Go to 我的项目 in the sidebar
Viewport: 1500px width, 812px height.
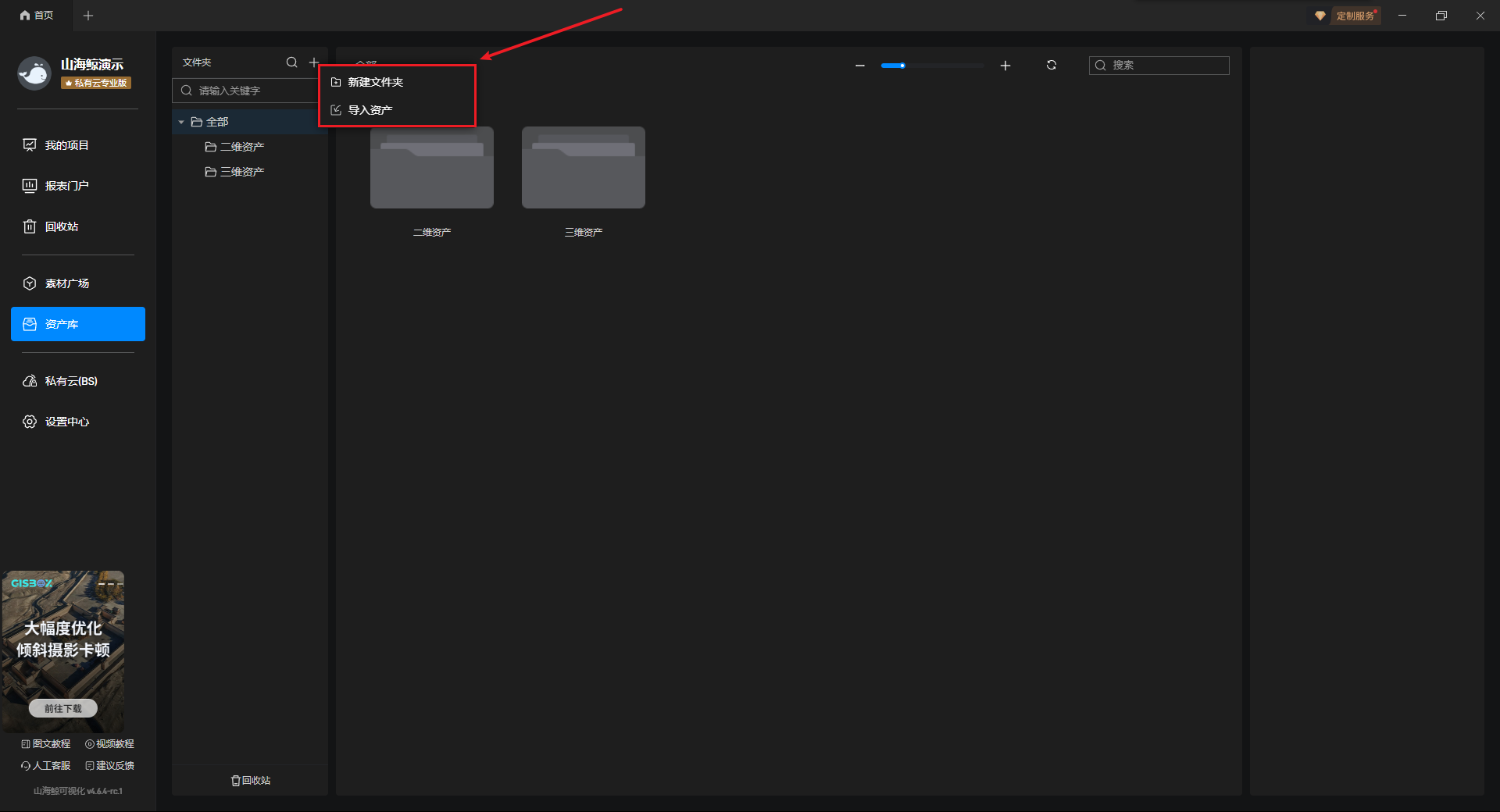(x=66, y=145)
